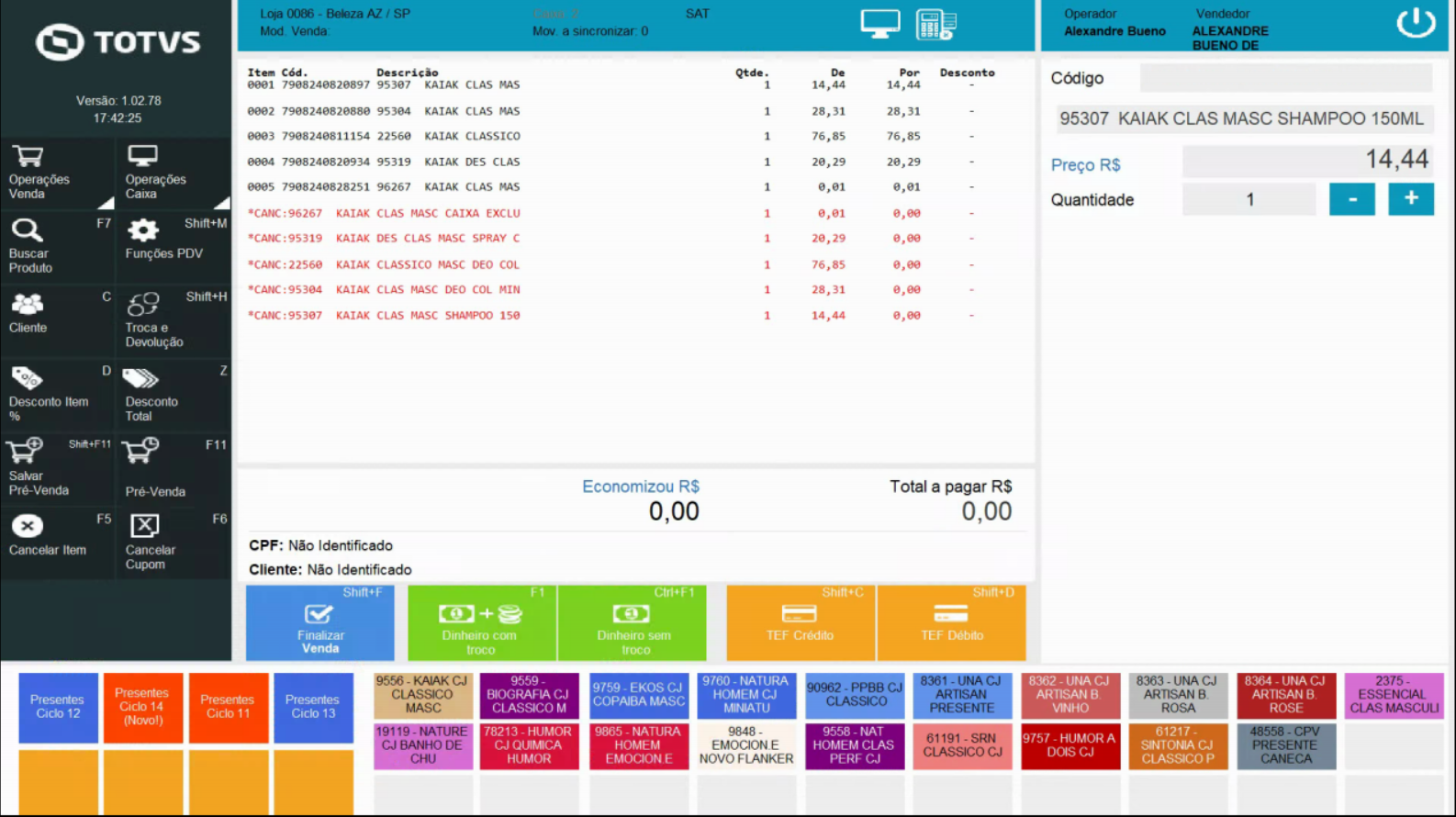Add 2375 Essencial Clas Masculi

click(x=1394, y=696)
